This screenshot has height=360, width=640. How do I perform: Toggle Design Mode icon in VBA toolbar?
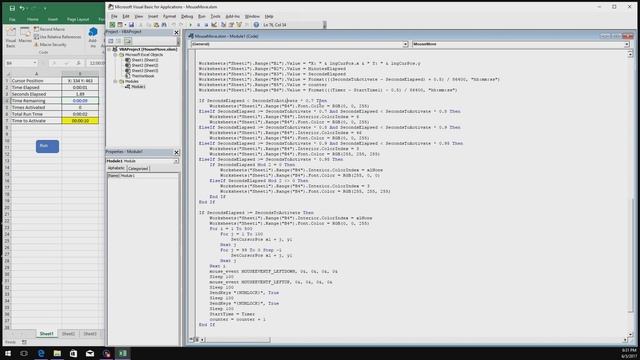(214, 25)
